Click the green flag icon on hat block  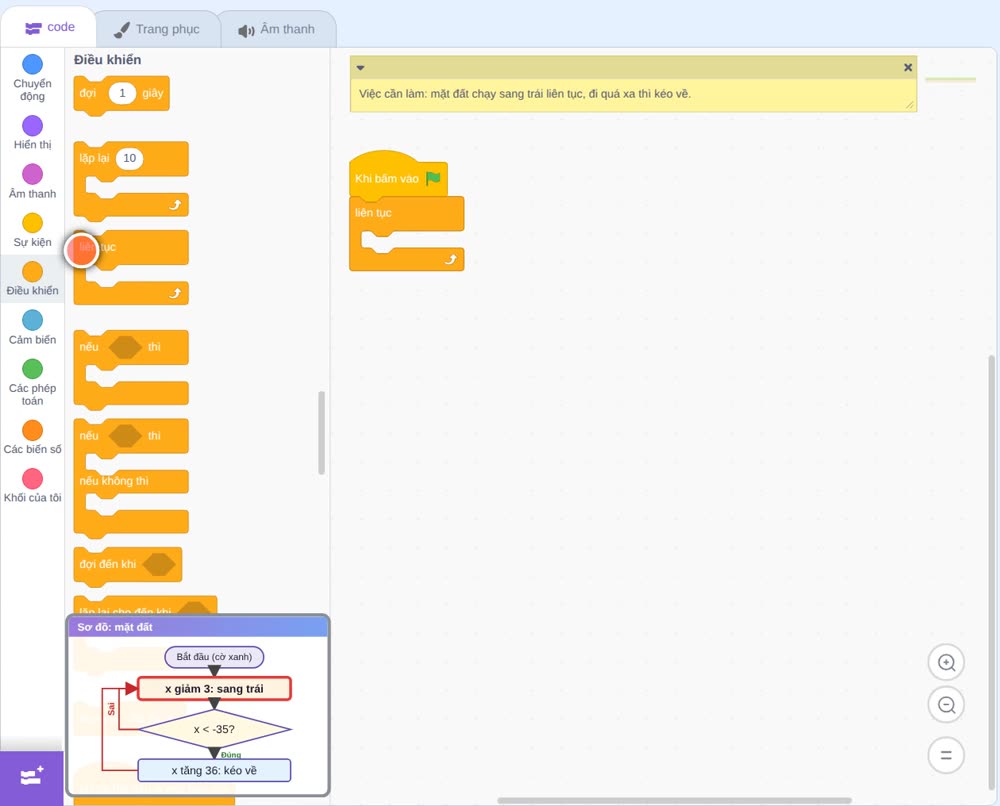coord(434,178)
